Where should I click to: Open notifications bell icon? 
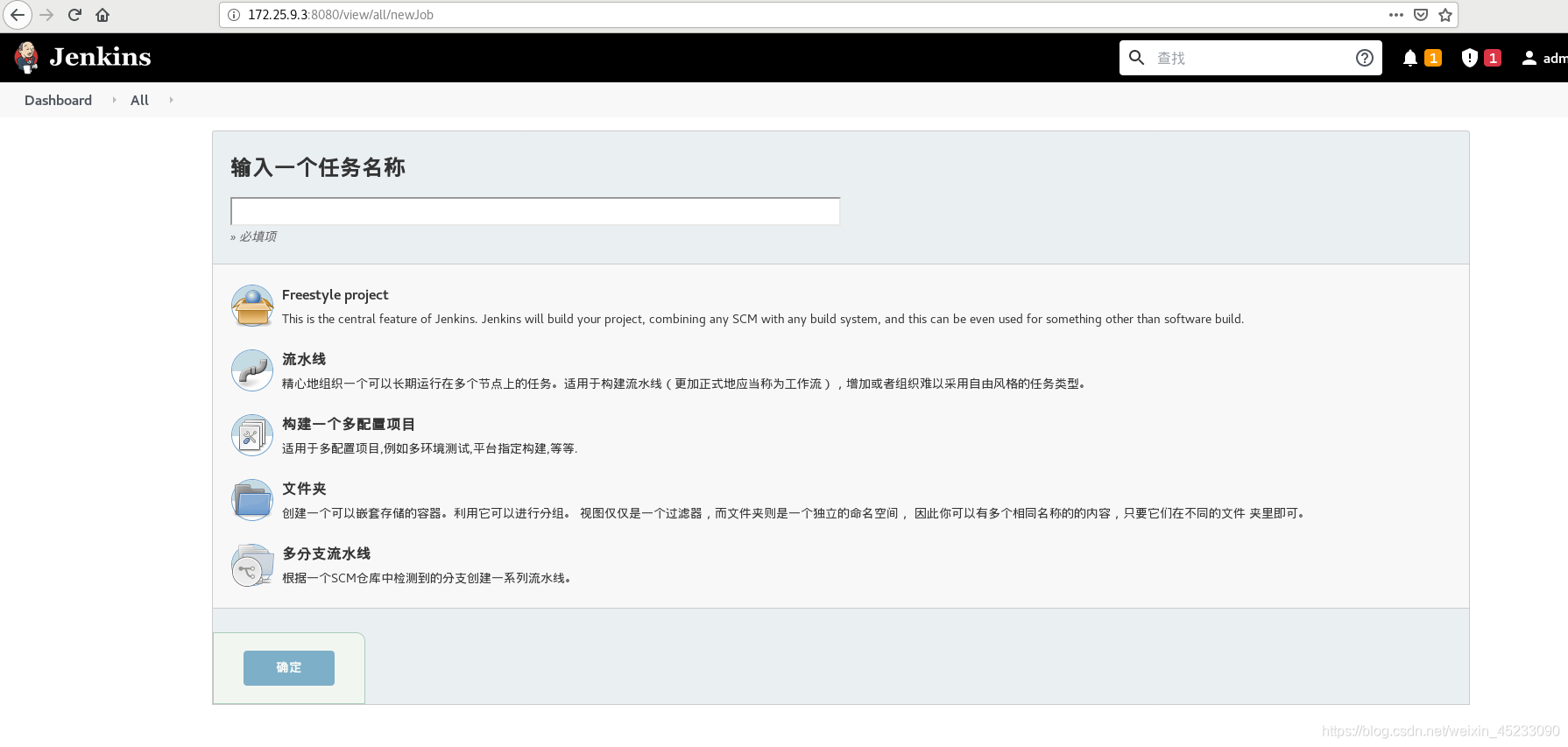pyautogui.click(x=1409, y=58)
